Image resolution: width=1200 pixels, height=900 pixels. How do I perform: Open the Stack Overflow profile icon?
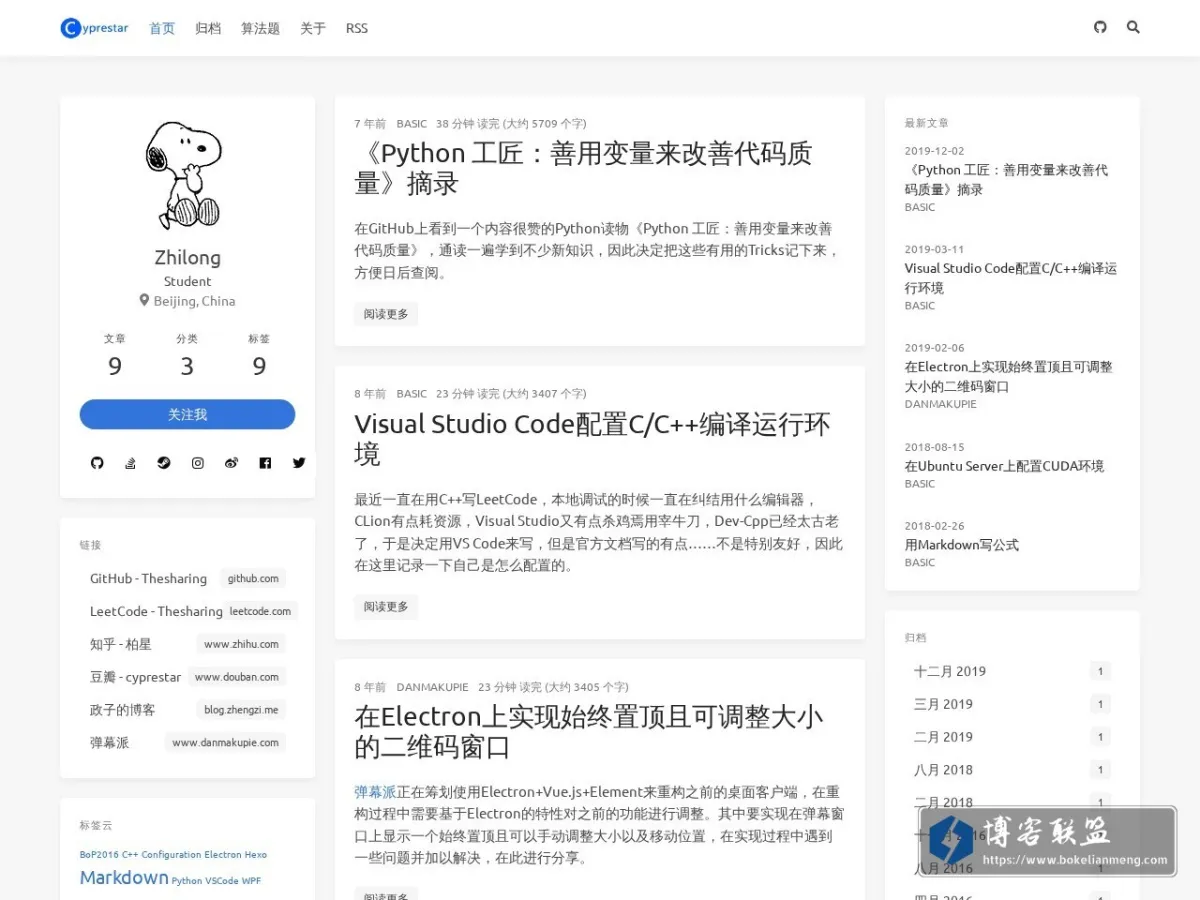tap(130, 463)
